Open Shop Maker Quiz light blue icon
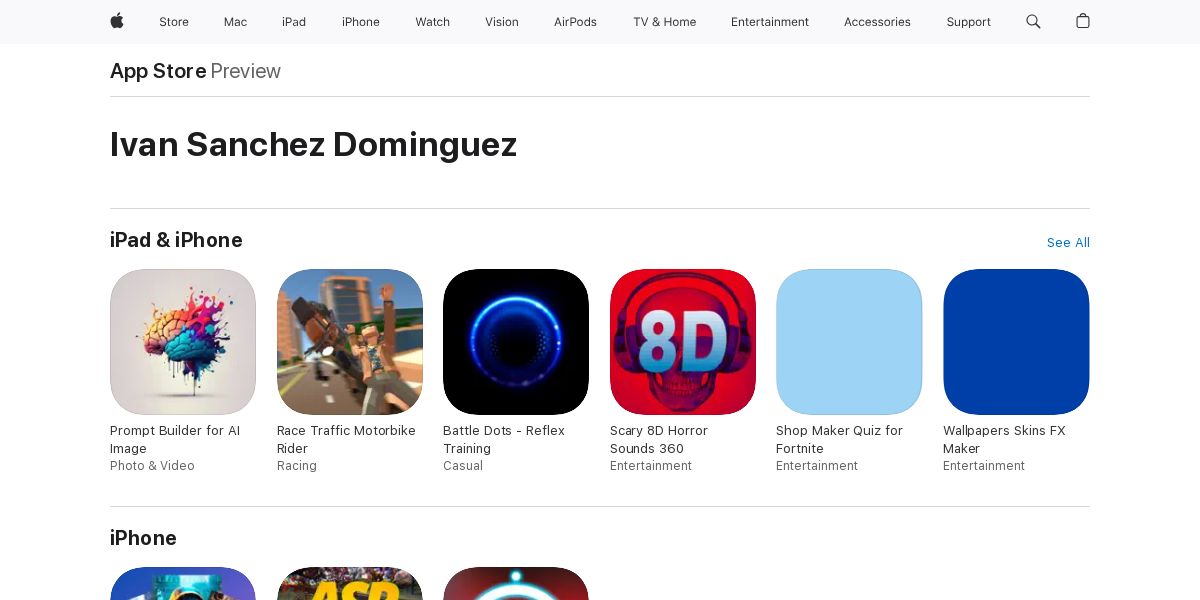 tap(849, 342)
